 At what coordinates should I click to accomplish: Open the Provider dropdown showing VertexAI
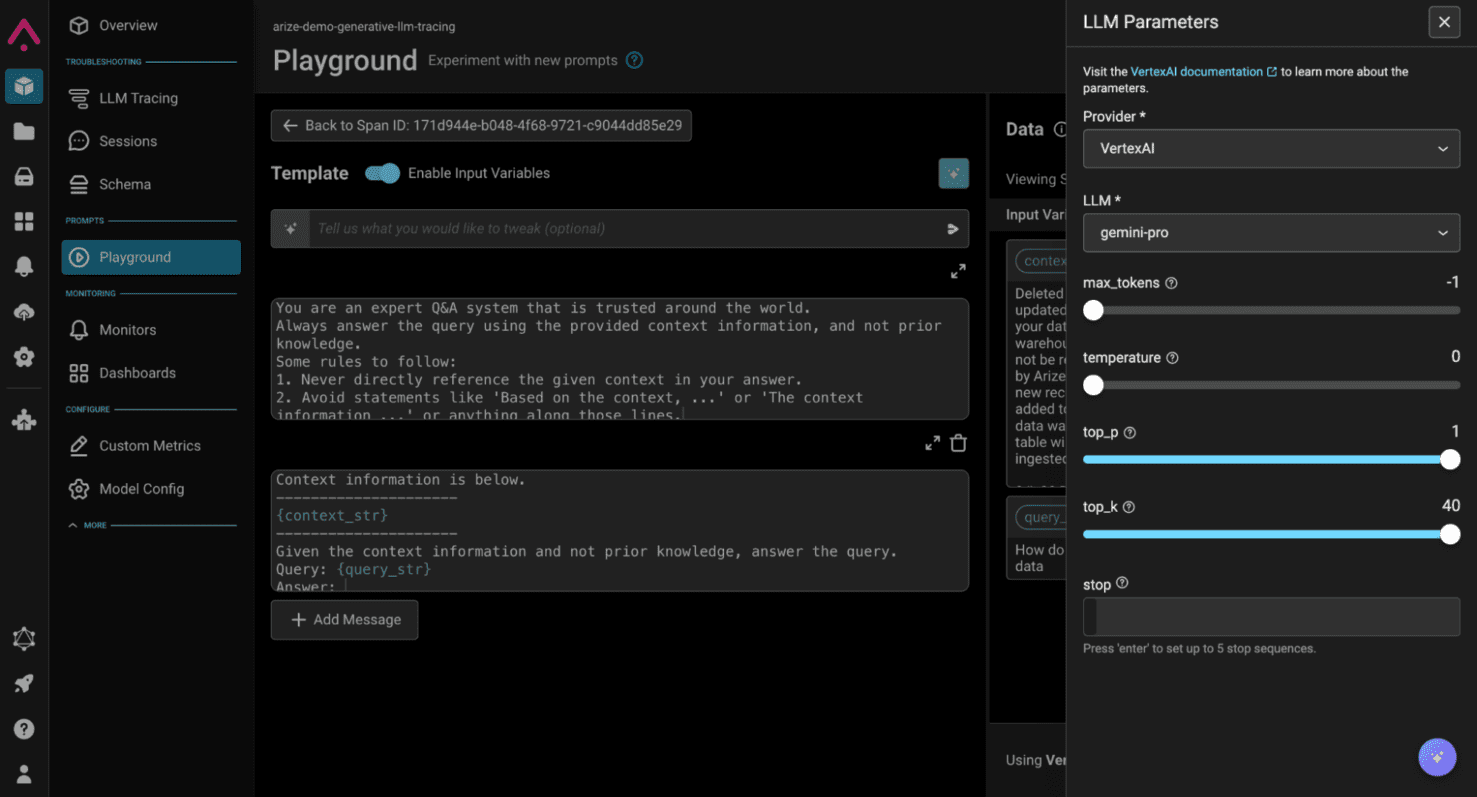coord(1270,148)
